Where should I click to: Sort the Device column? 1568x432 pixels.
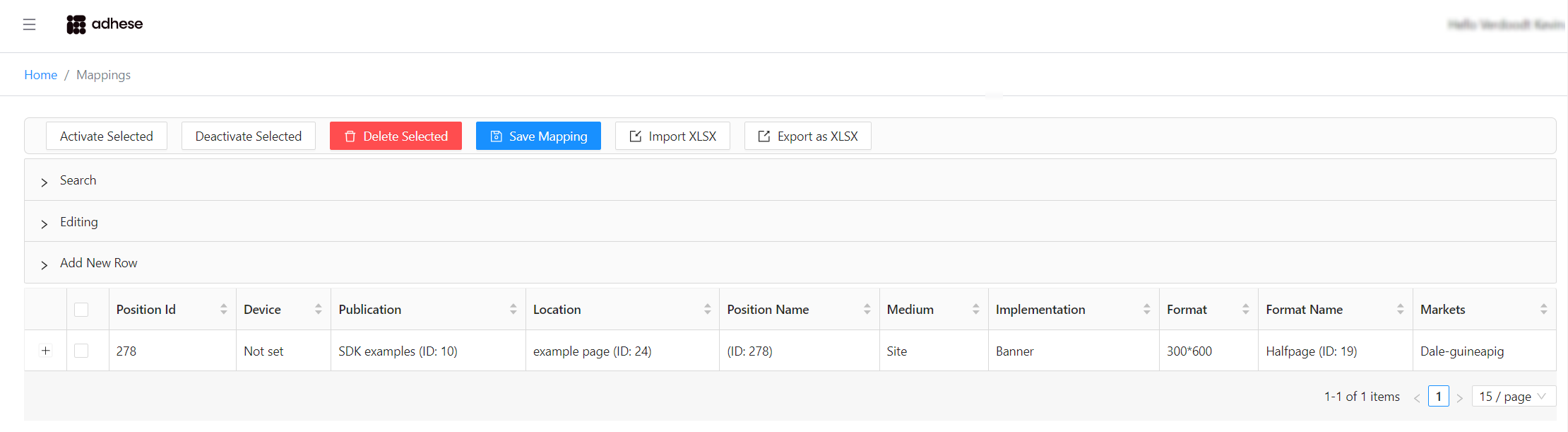(318, 309)
